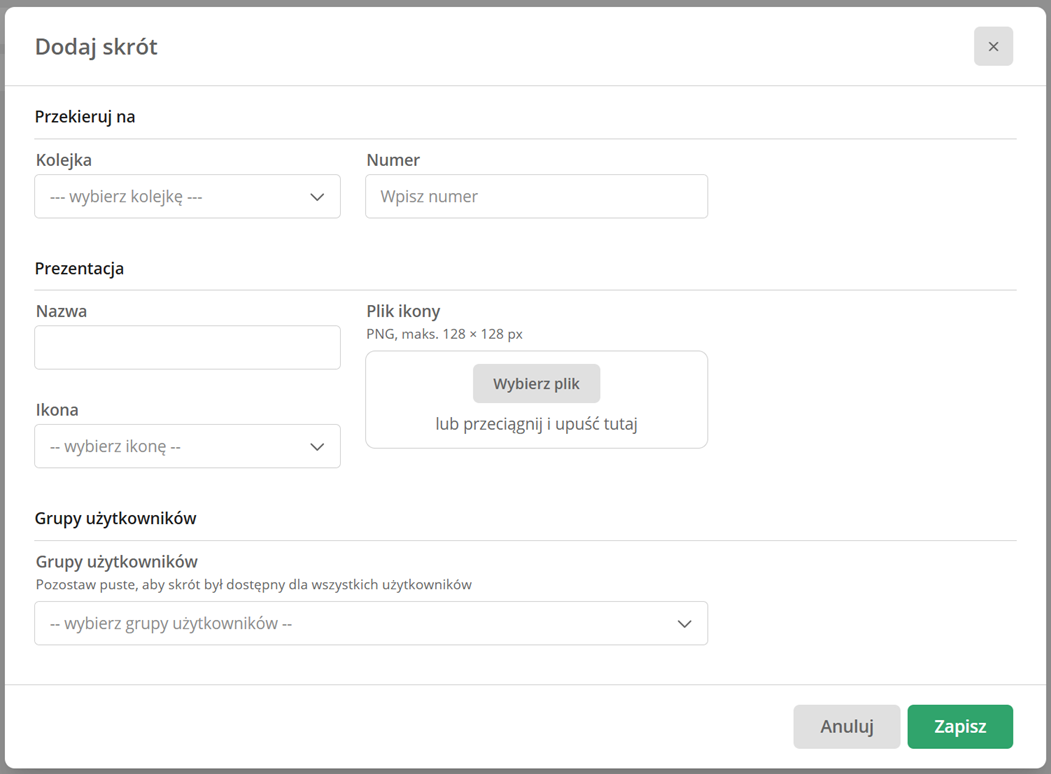Click the chevron arrow in Kolejka dropdown
This screenshot has height=774, width=1051.
click(x=317, y=197)
